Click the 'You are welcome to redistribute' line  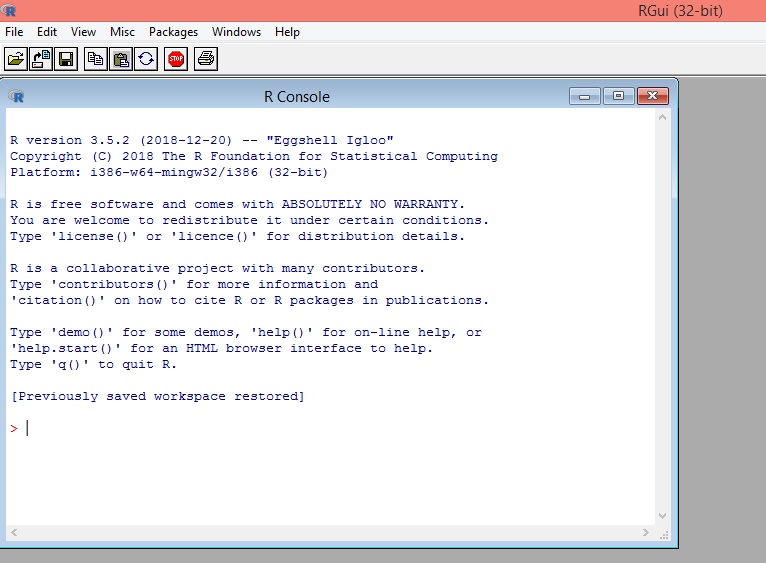pos(249,220)
